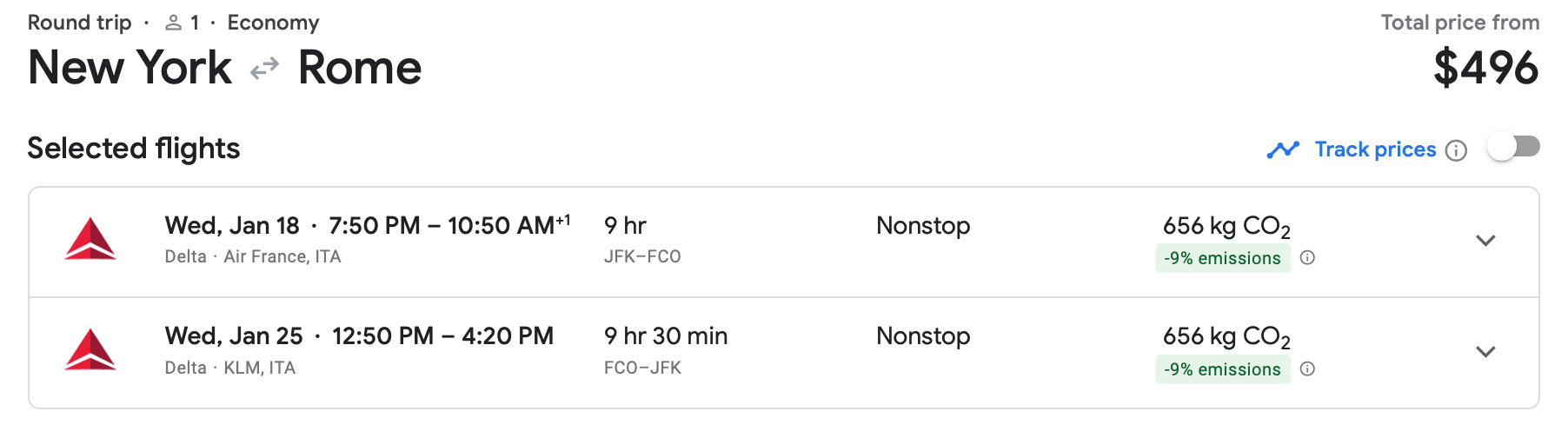This screenshot has width=1568, height=438.
Task: Expand the Wed, Jan 25 flight details
Action: [x=1485, y=352]
